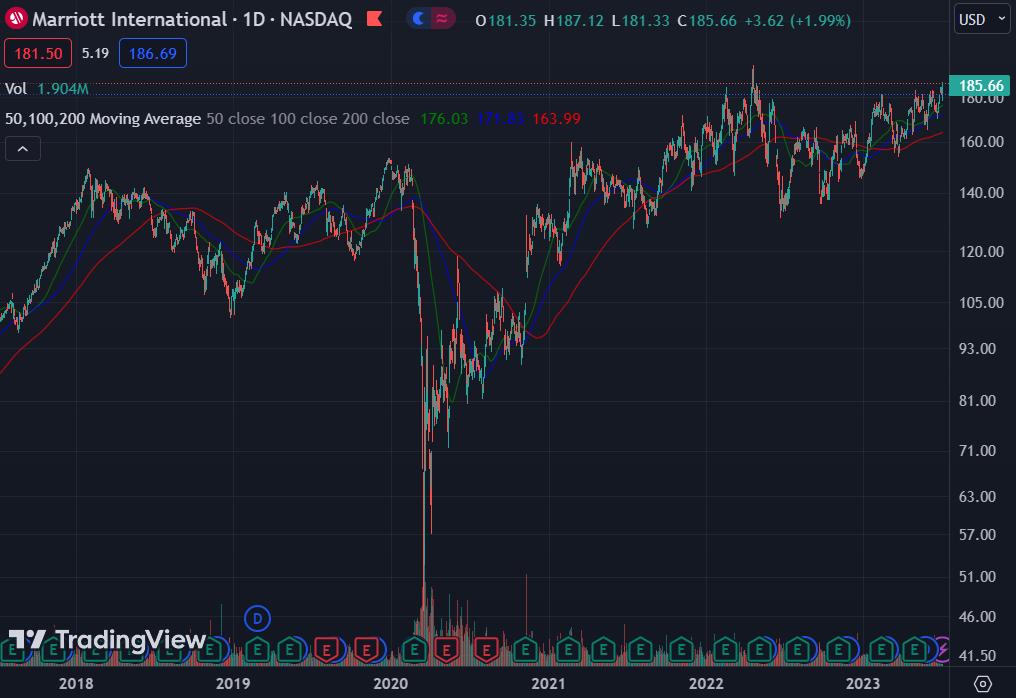
Task: Click the blue D dividend marker
Action: pos(257,619)
